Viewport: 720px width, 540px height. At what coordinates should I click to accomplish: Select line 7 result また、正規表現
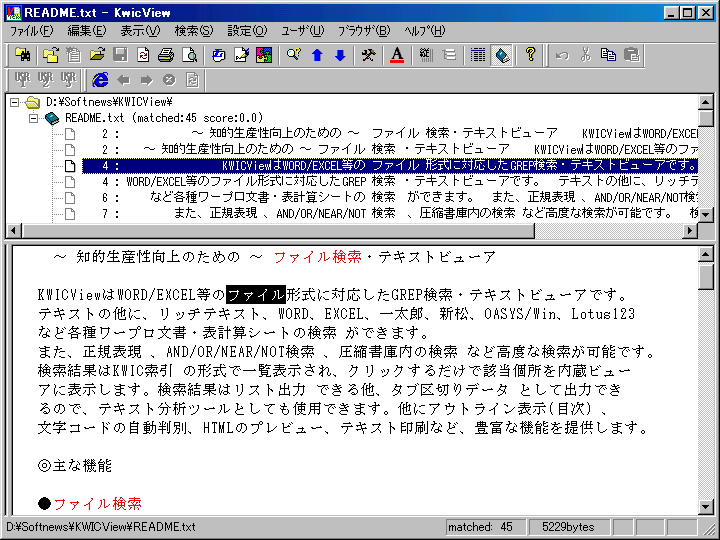coord(389,213)
